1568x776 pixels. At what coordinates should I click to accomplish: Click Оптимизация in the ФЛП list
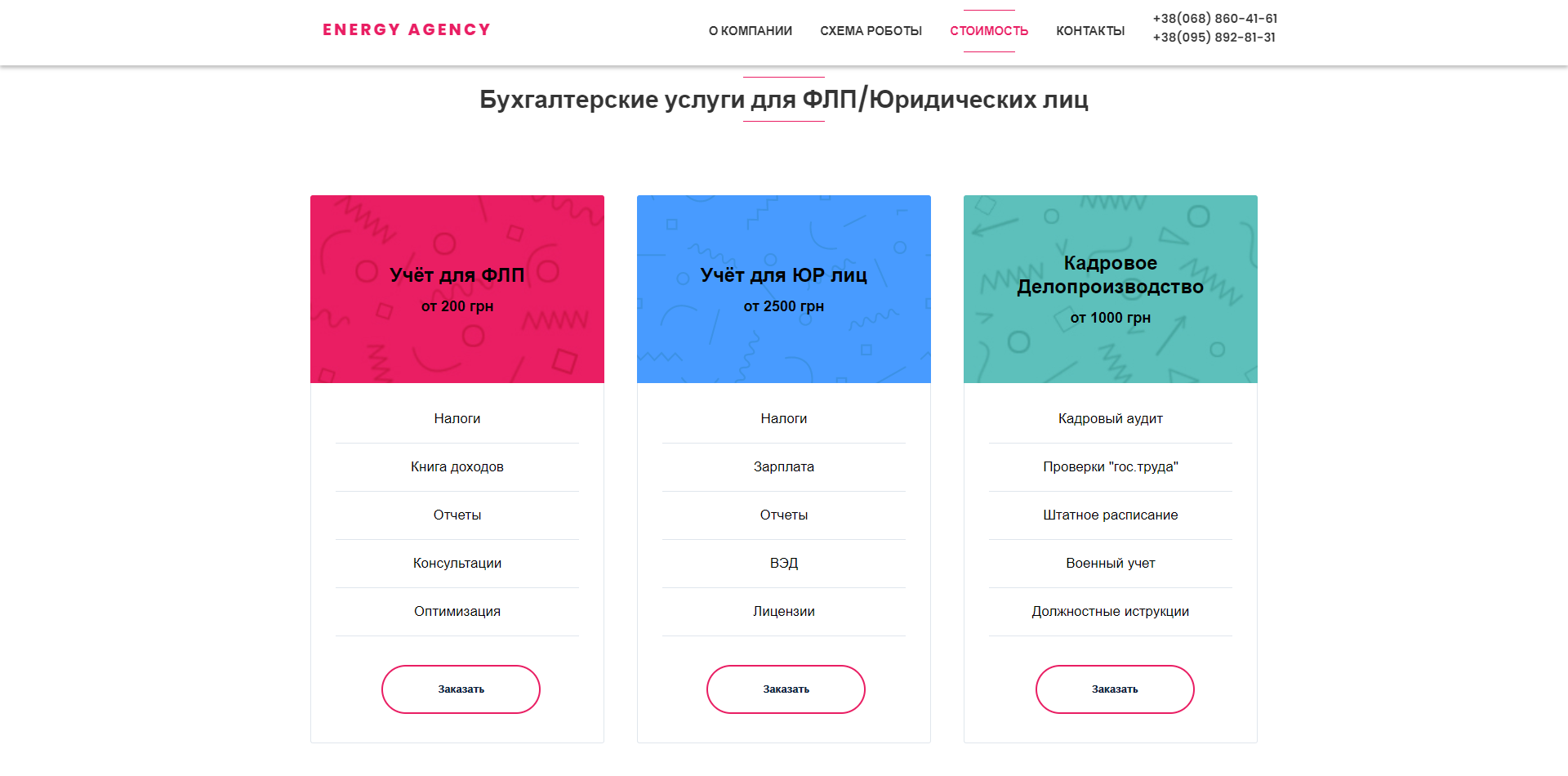457,612
